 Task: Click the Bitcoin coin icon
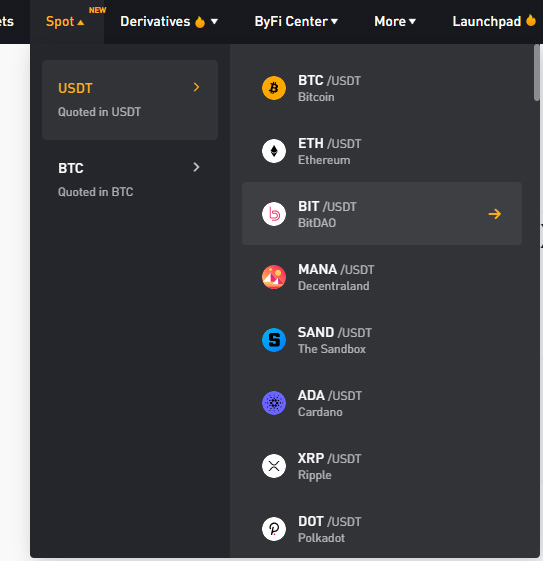click(x=274, y=88)
